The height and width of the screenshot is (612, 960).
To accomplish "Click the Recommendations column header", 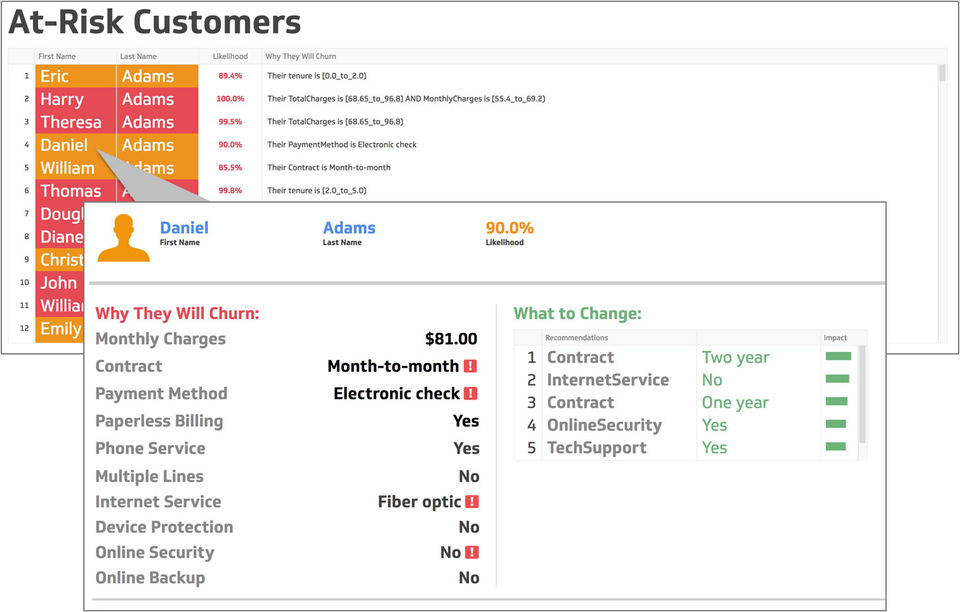I will coord(577,338).
